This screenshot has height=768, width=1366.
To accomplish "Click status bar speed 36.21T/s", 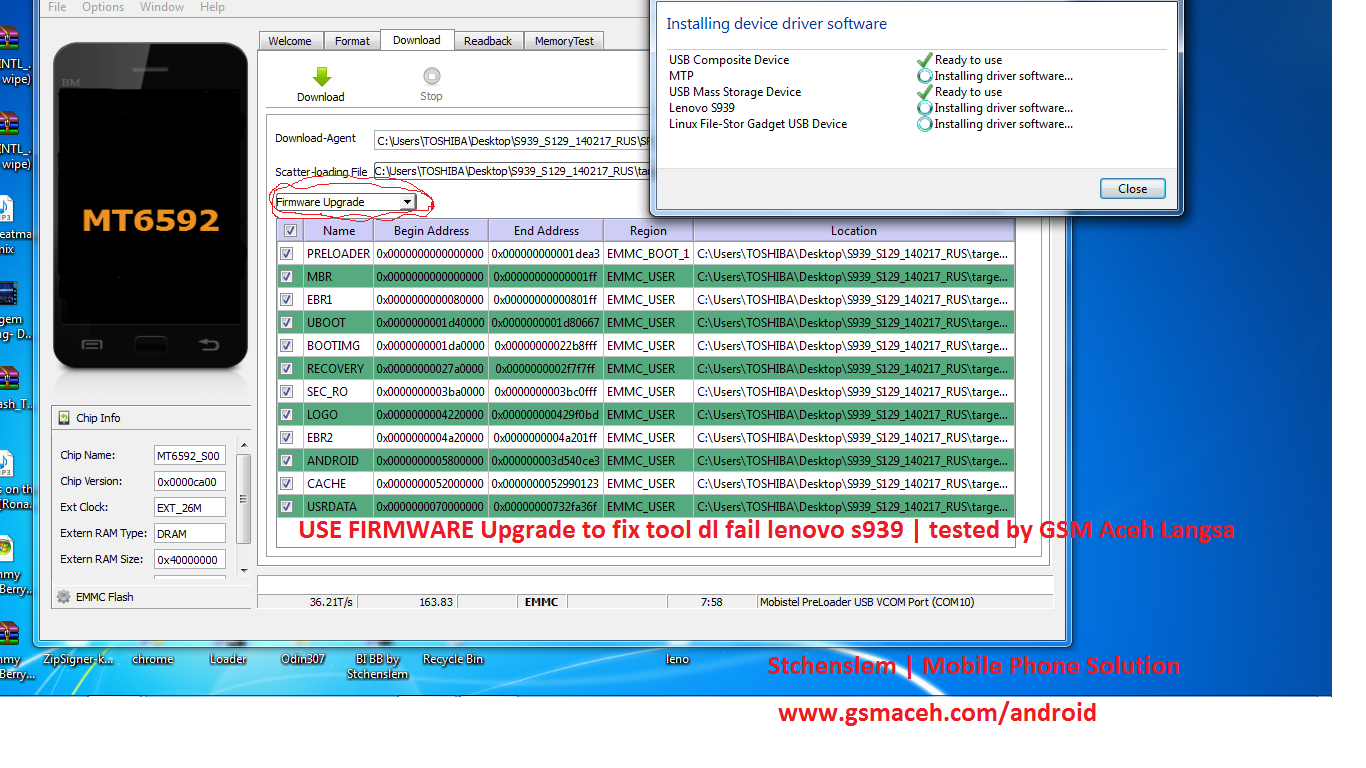I will click(x=331, y=602).
